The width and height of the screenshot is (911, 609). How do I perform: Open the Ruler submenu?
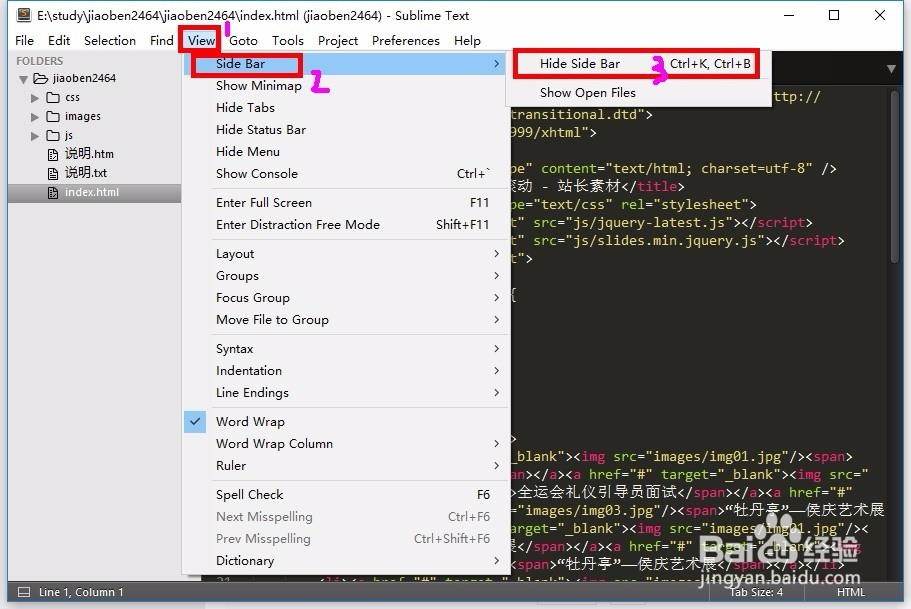point(347,466)
